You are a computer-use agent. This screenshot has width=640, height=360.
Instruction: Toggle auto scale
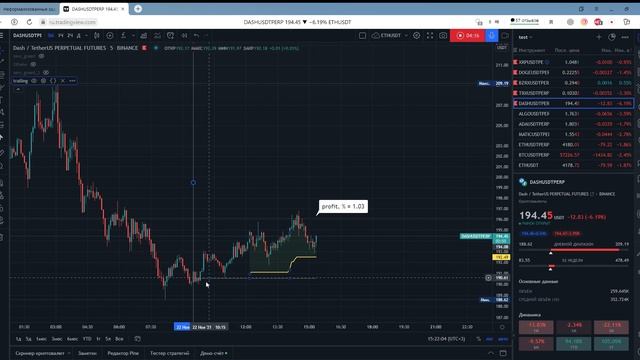point(503,339)
